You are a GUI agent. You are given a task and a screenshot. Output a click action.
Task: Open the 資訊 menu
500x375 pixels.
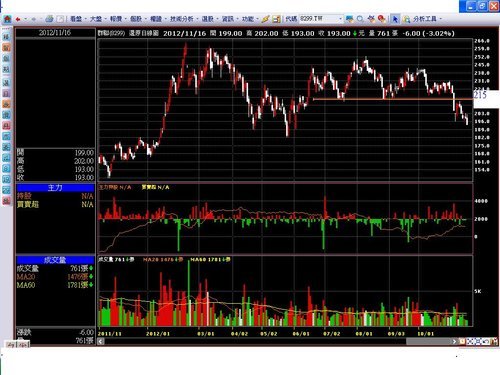pyautogui.click(x=228, y=19)
